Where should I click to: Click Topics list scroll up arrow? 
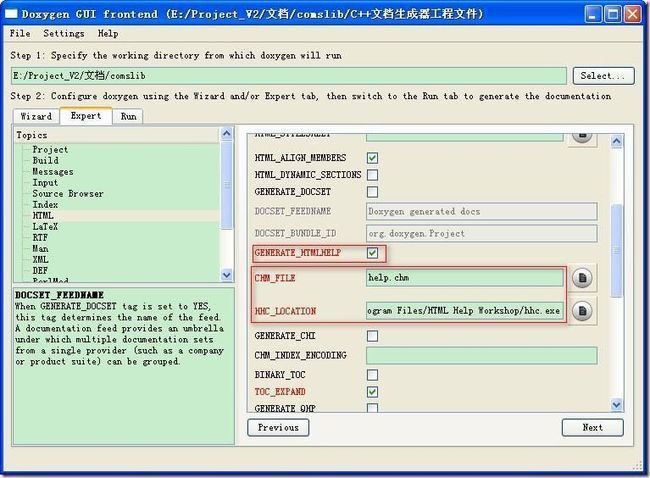click(226, 133)
